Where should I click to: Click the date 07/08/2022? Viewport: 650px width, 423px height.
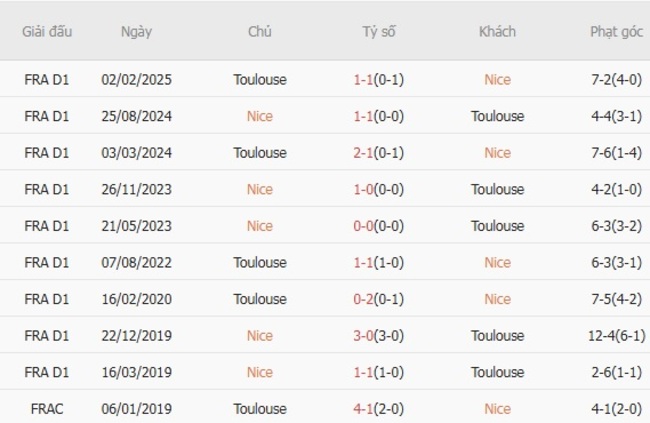(x=136, y=262)
